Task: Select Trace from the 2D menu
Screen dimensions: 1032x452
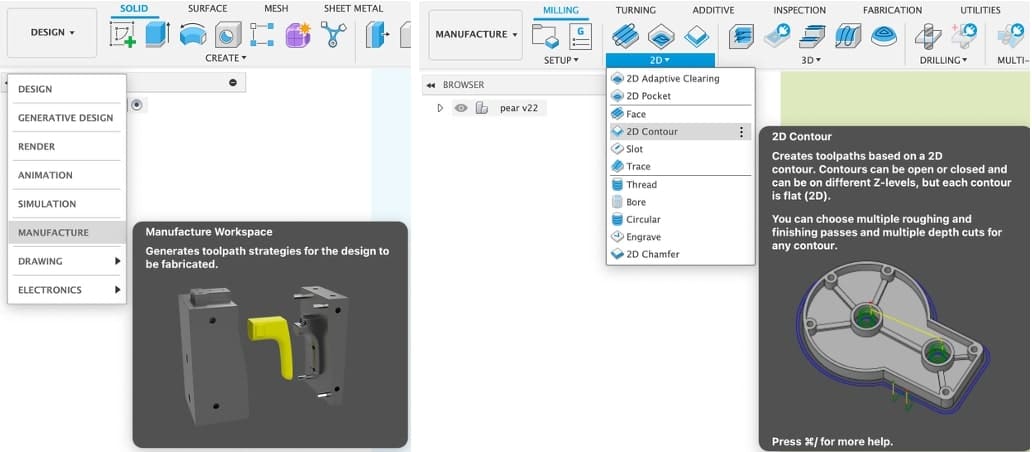Action: point(681,166)
